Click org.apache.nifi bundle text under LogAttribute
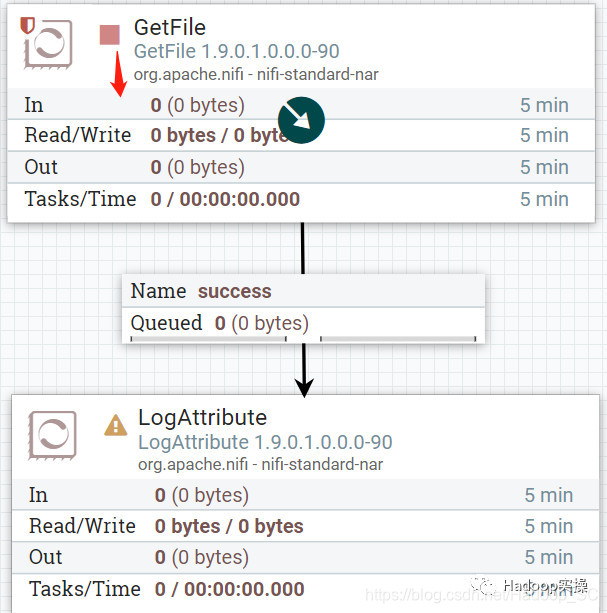Image resolution: width=607 pixels, height=613 pixels. (260, 464)
